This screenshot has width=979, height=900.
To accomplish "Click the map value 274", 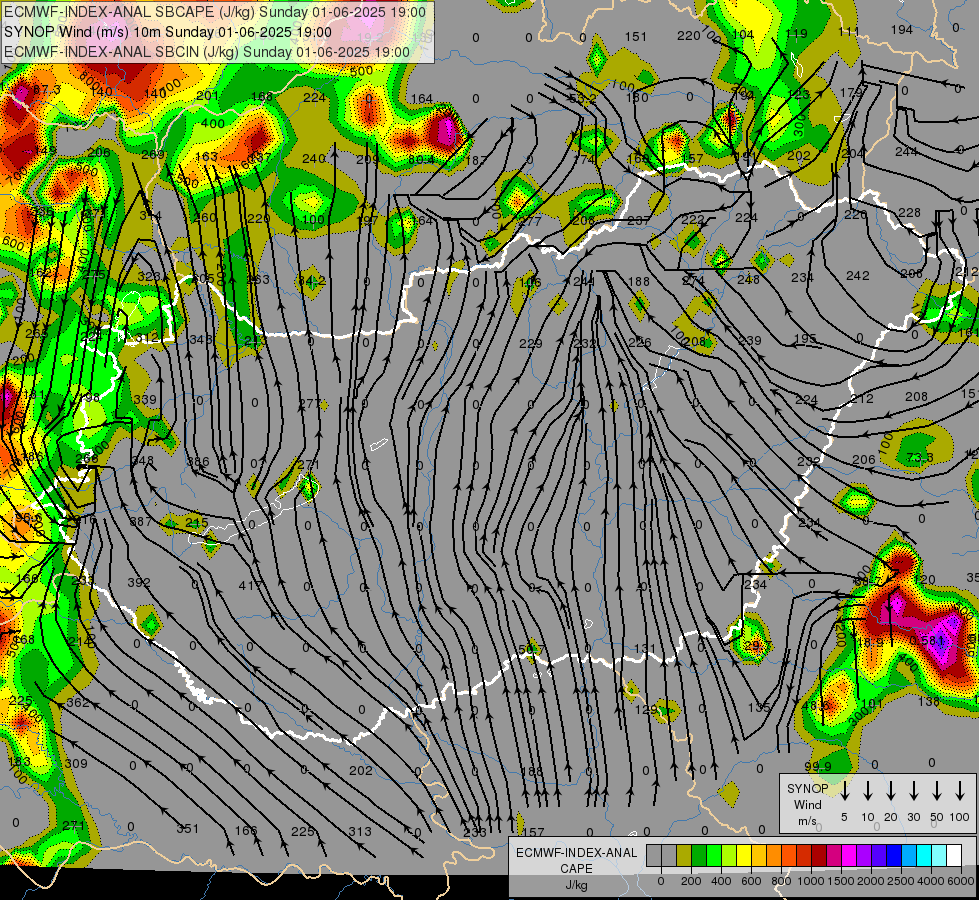I will pyautogui.click(x=693, y=280).
